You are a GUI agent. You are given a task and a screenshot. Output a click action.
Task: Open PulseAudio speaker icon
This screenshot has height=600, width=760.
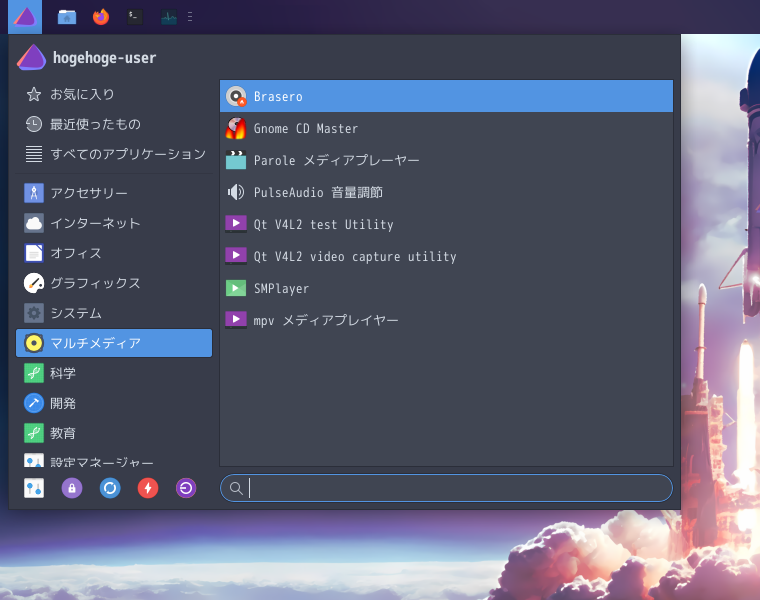point(236,192)
